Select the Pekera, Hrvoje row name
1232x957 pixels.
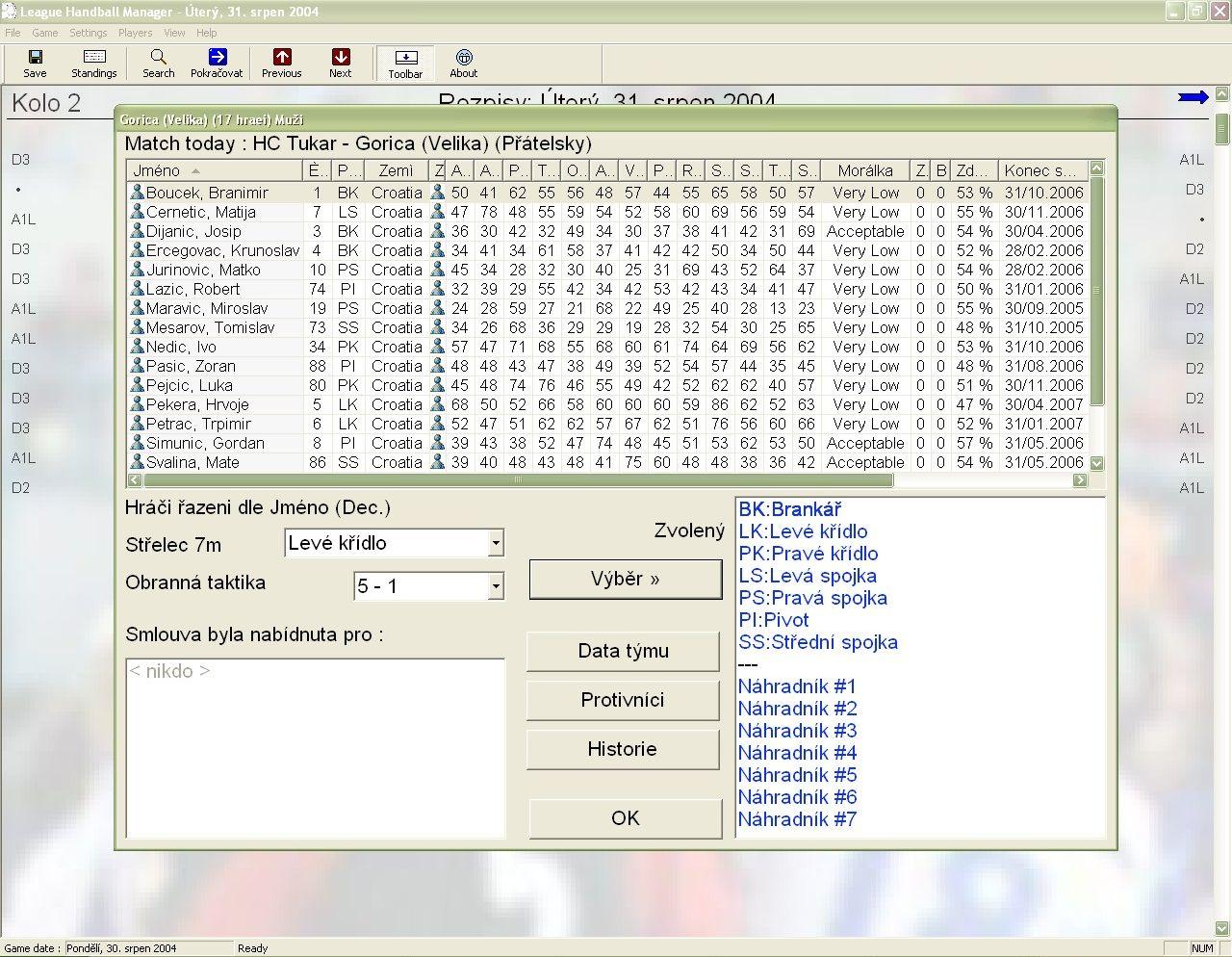[197, 404]
